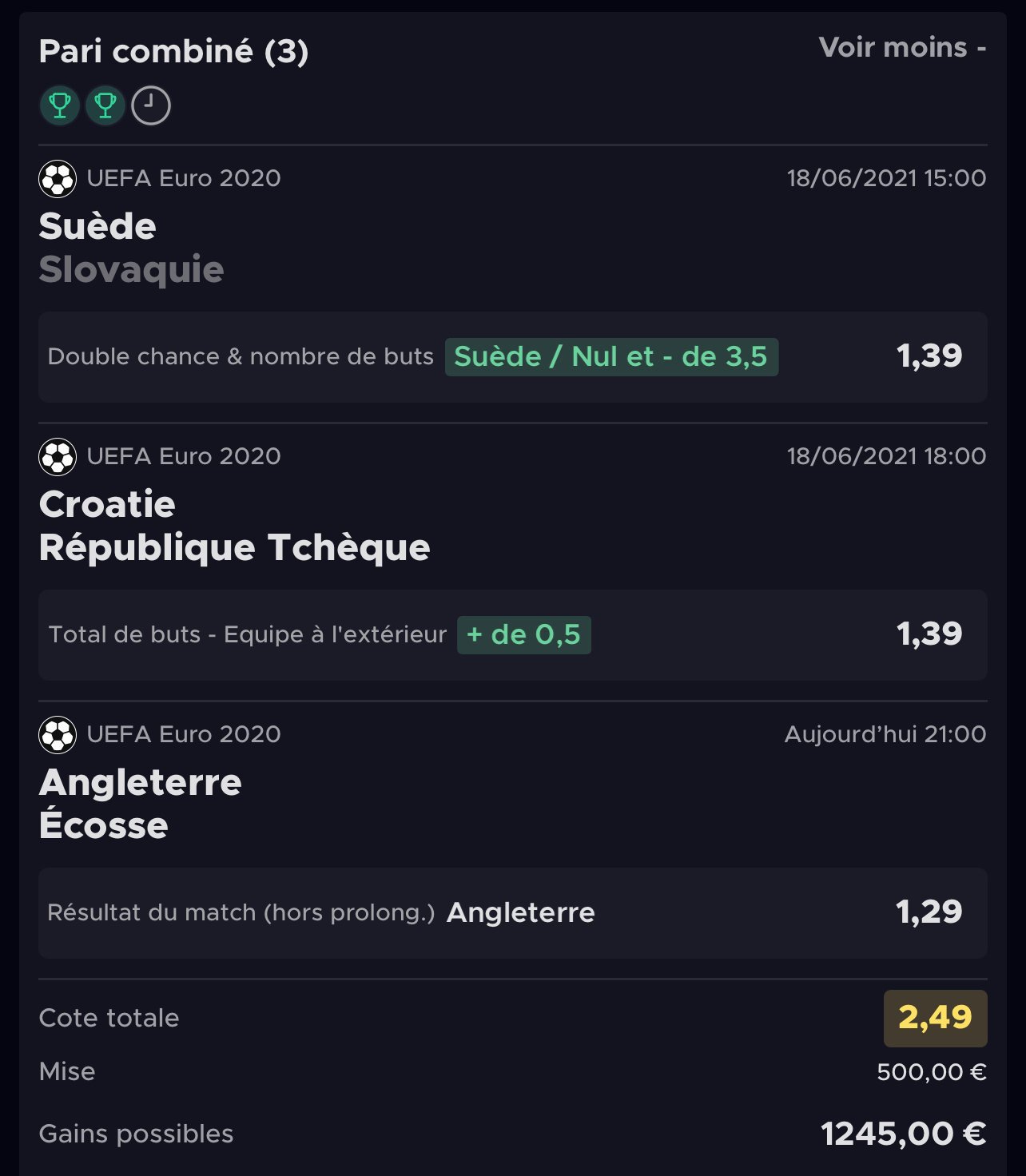Select the + de 0,5 goals selection

pyautogui.click(x=524, y=634)
